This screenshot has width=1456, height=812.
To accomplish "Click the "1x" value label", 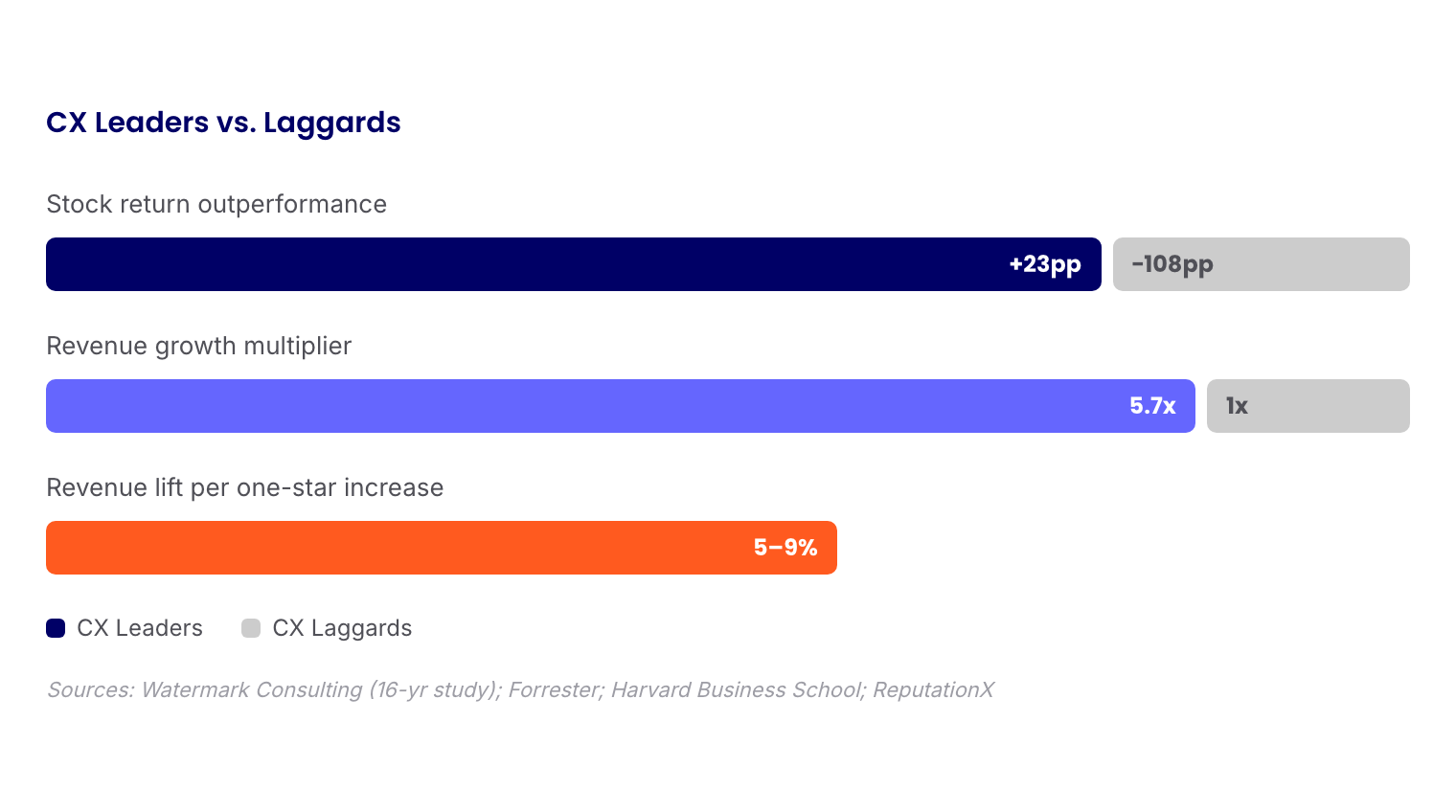I will 1237,406.
